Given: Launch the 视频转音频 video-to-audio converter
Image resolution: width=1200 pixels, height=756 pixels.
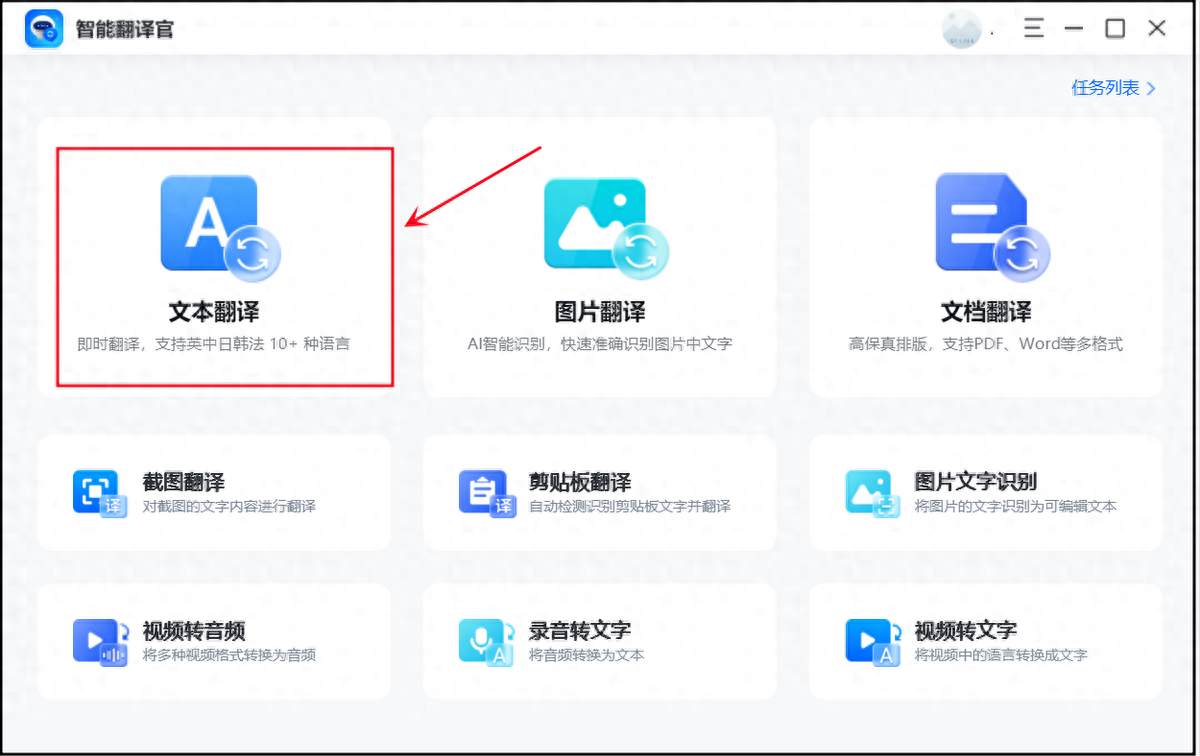Looking at the screenshot, I should 213,640.
